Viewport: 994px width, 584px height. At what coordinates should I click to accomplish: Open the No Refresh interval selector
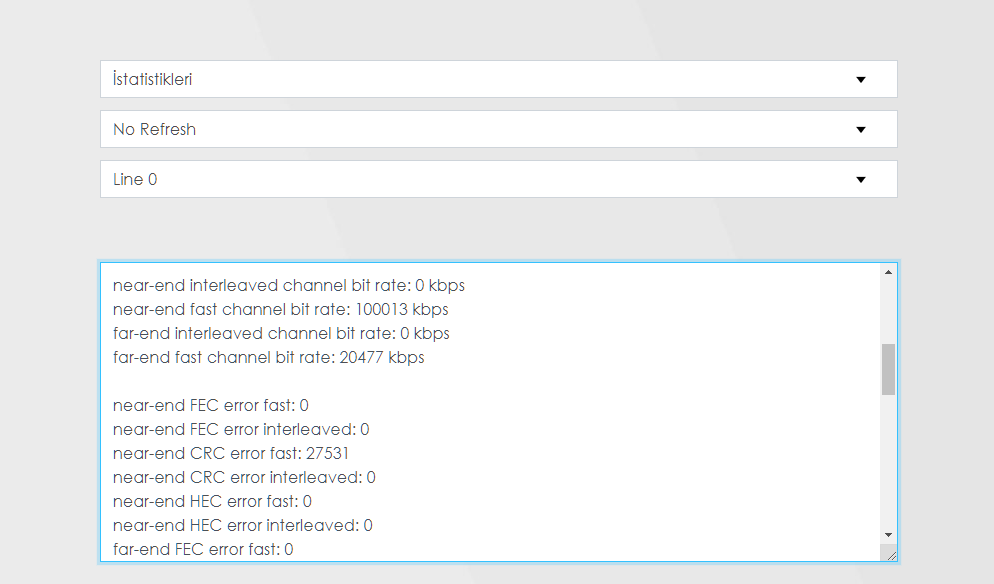(x=499, y=129)
